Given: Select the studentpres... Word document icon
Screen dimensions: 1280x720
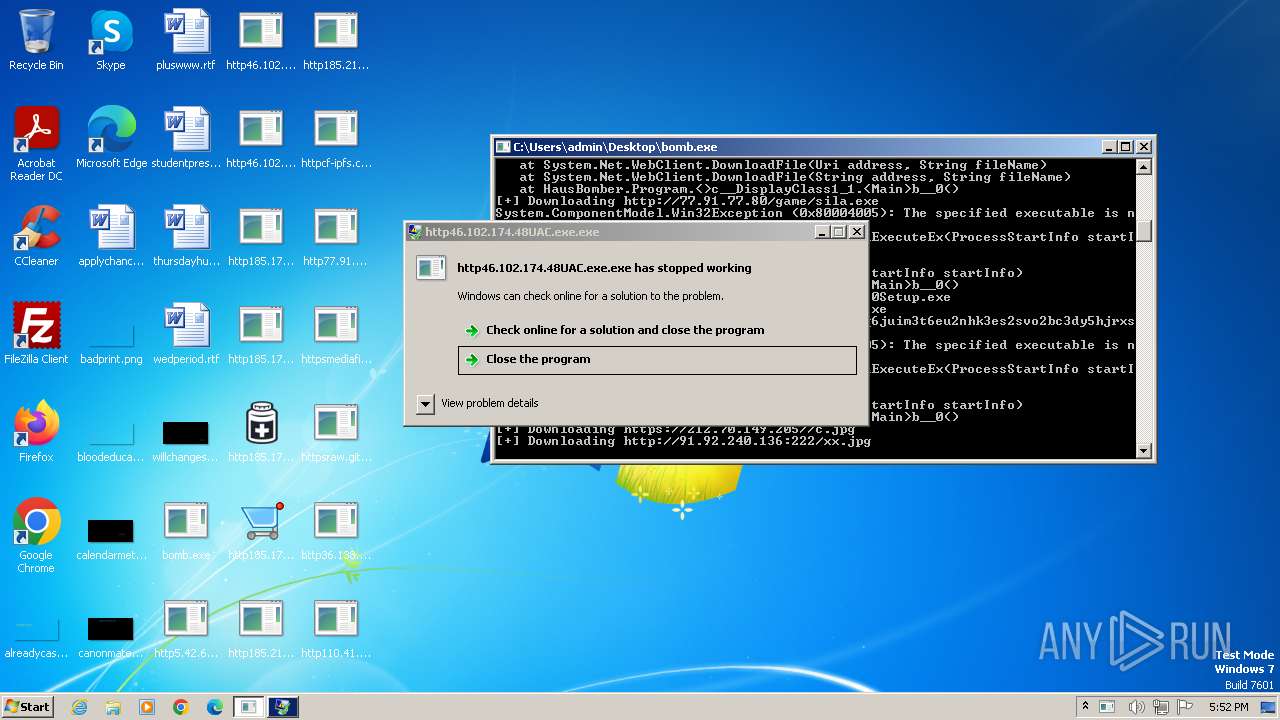Looking at the screenshot, I should pyautogui.click(x=186, y=139).
